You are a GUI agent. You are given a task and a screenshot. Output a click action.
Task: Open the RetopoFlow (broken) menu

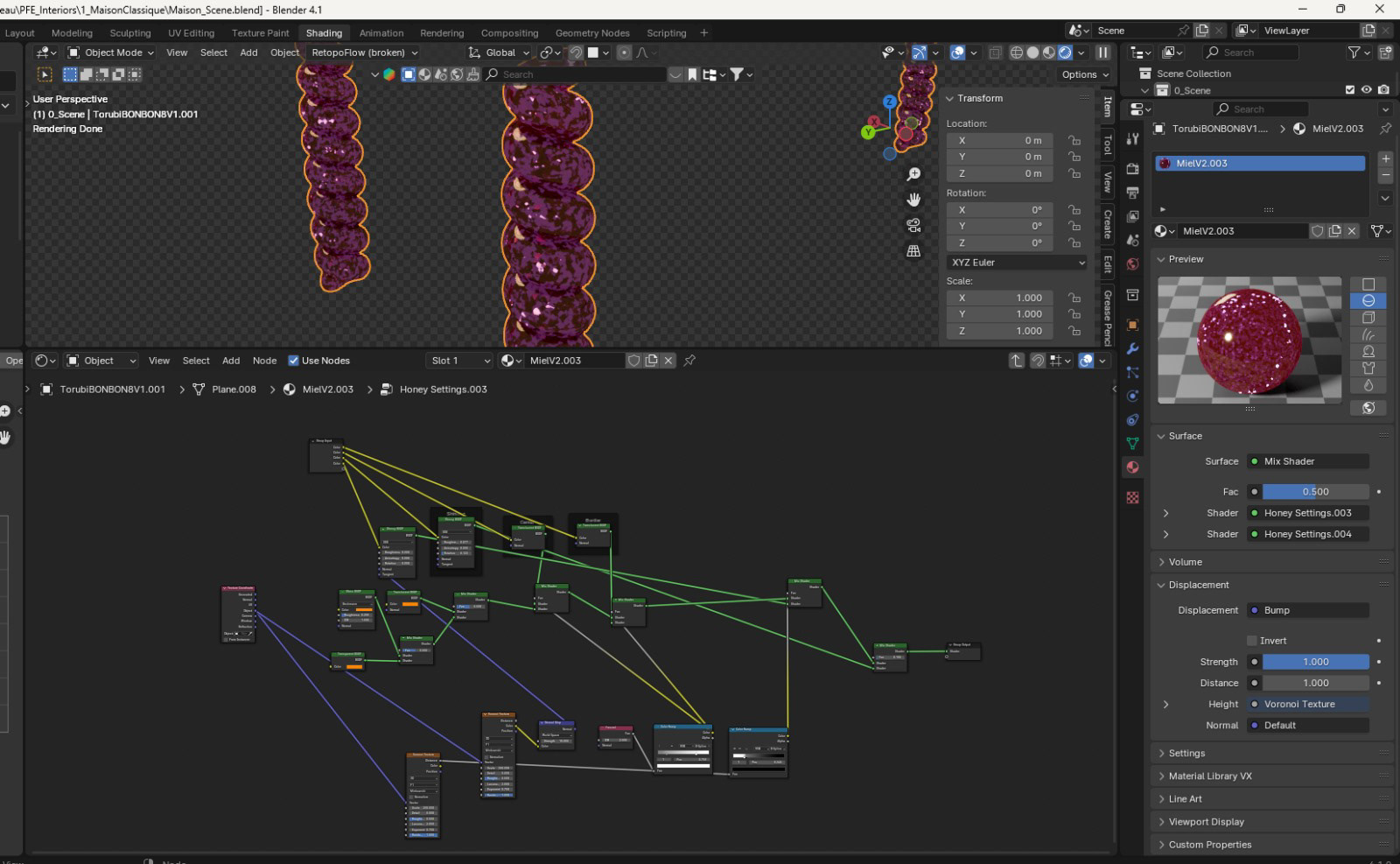coord(364,53)
